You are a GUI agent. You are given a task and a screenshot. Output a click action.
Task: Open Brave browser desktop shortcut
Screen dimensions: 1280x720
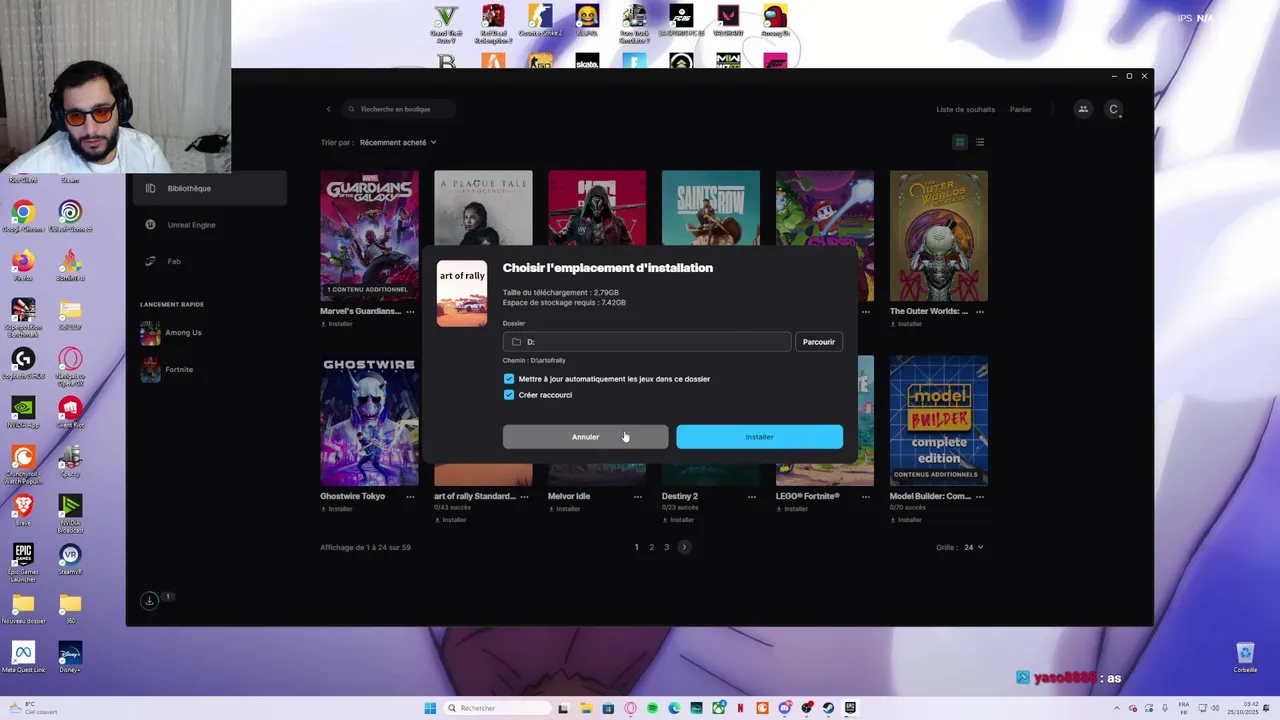tap(23, 510)
